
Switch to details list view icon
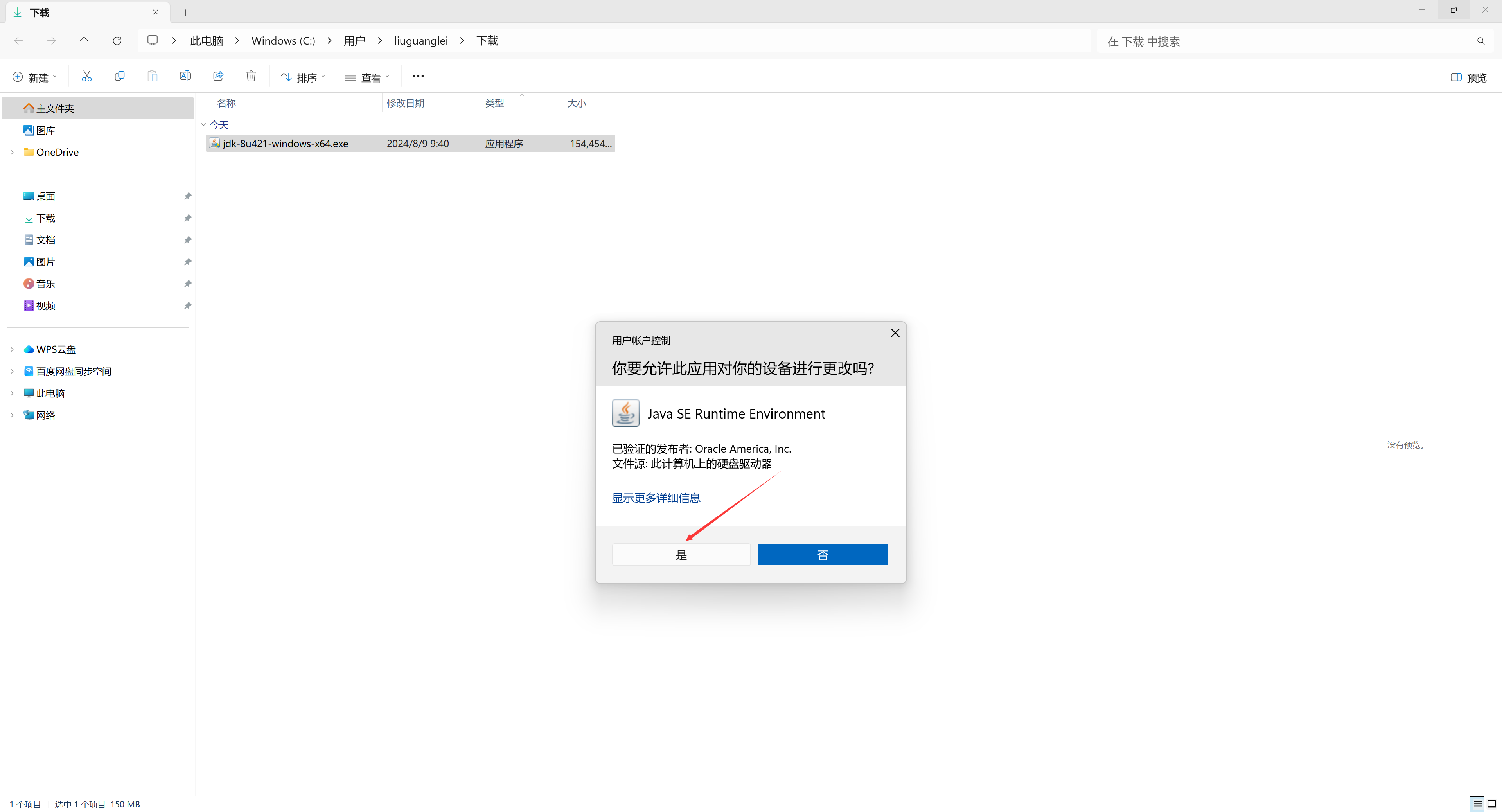[x=1477, y=805]
